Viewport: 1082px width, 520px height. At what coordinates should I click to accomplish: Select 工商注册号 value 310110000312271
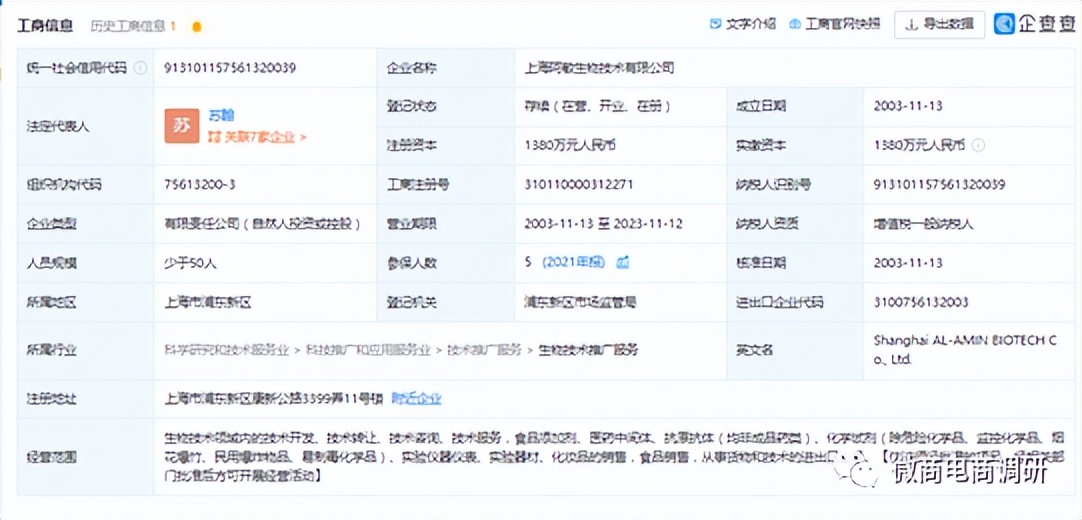(x=578, y=185)
